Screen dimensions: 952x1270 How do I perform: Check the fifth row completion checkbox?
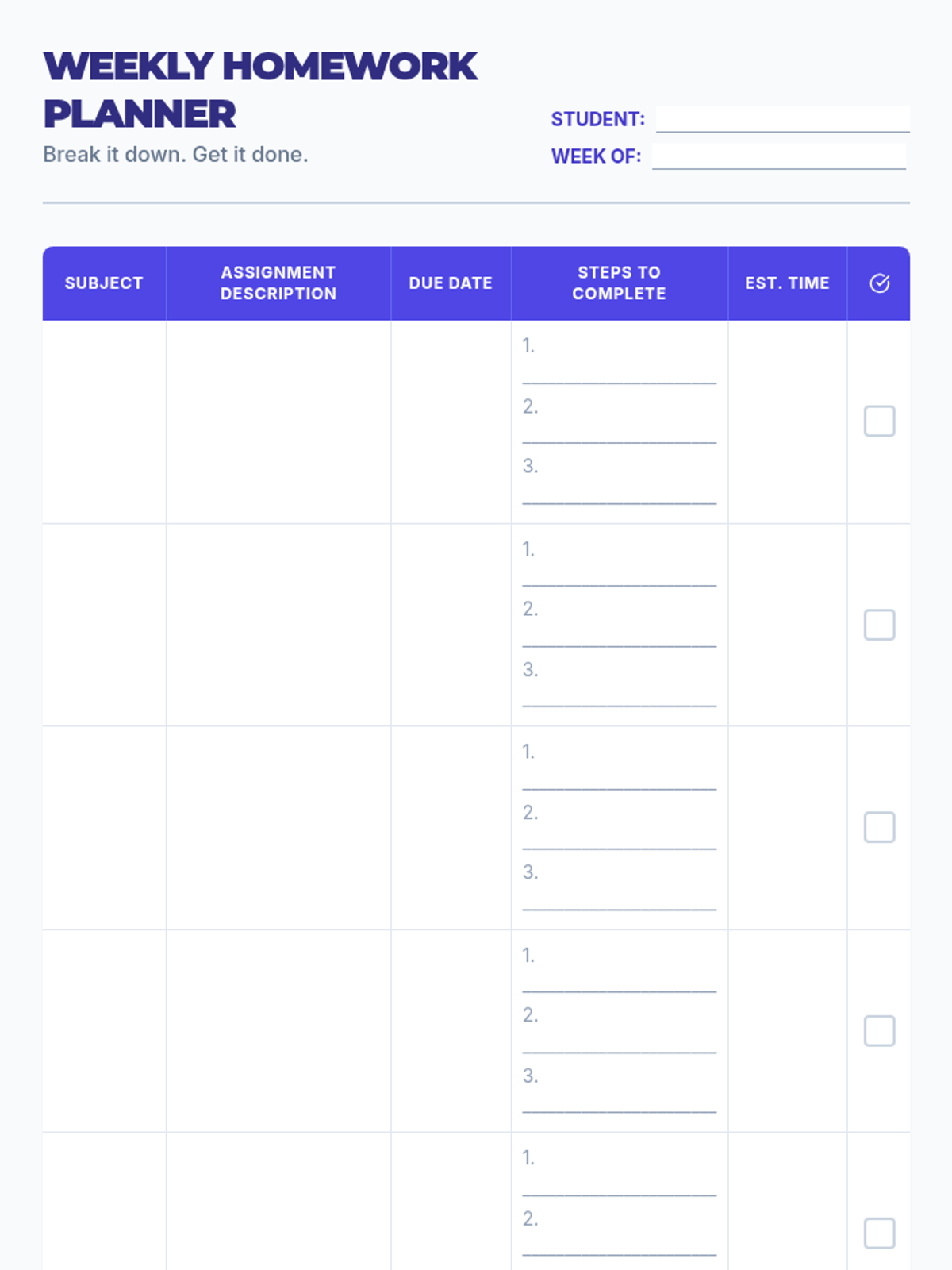879,1233
